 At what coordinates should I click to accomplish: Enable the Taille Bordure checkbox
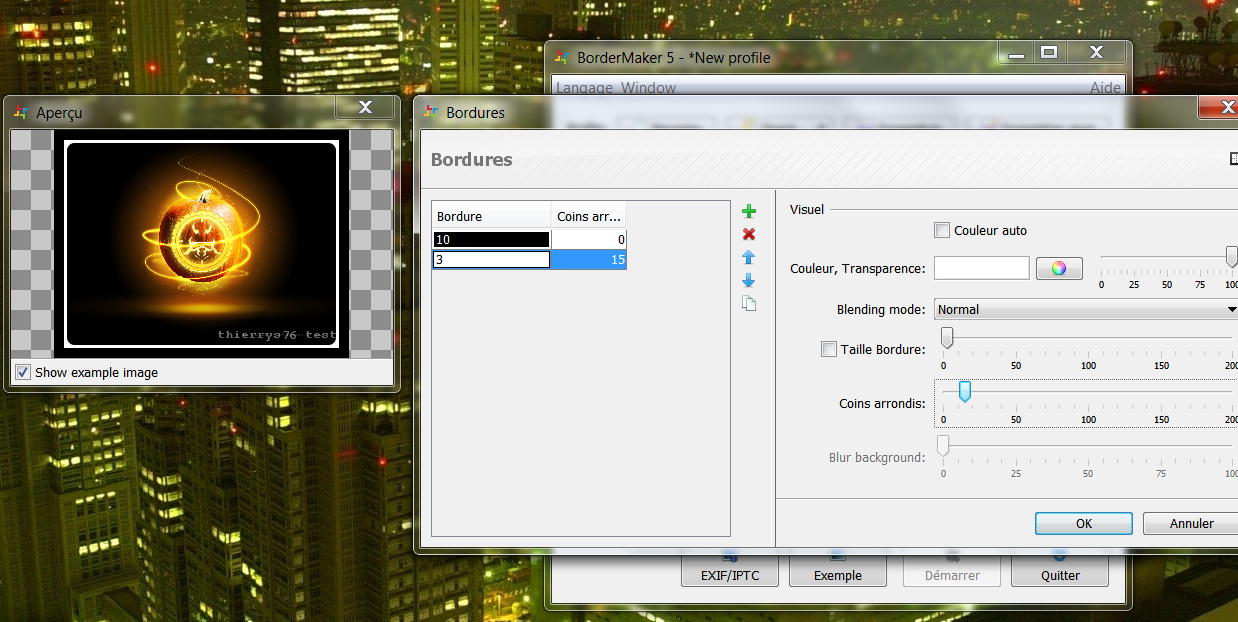[829, 349]
